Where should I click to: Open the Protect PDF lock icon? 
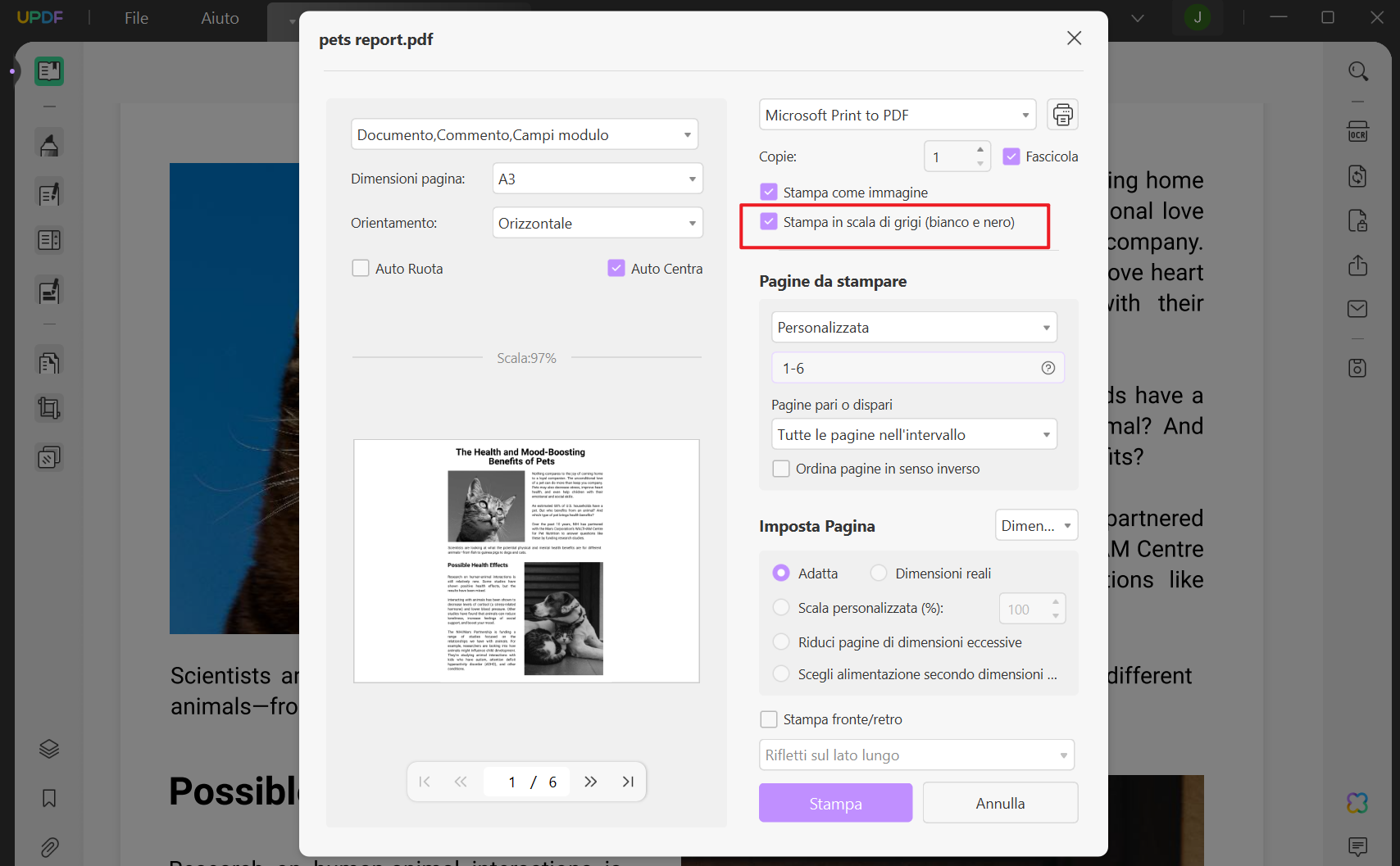pos(1358,220)
